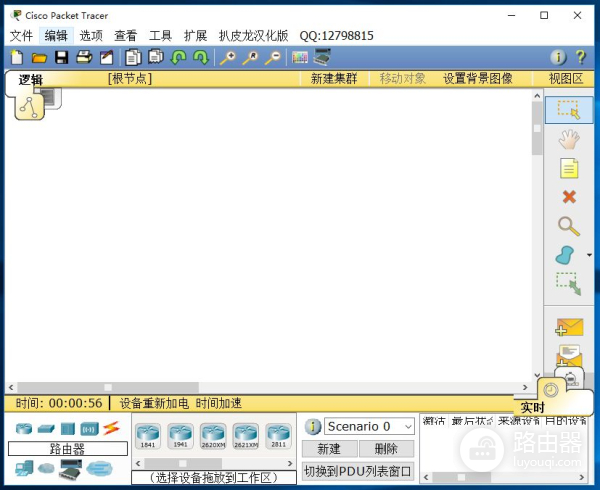The height and width of the screenshot is (490, 600).
Task: Switch to the 逻辑 workspace tab
Action: 31,80
